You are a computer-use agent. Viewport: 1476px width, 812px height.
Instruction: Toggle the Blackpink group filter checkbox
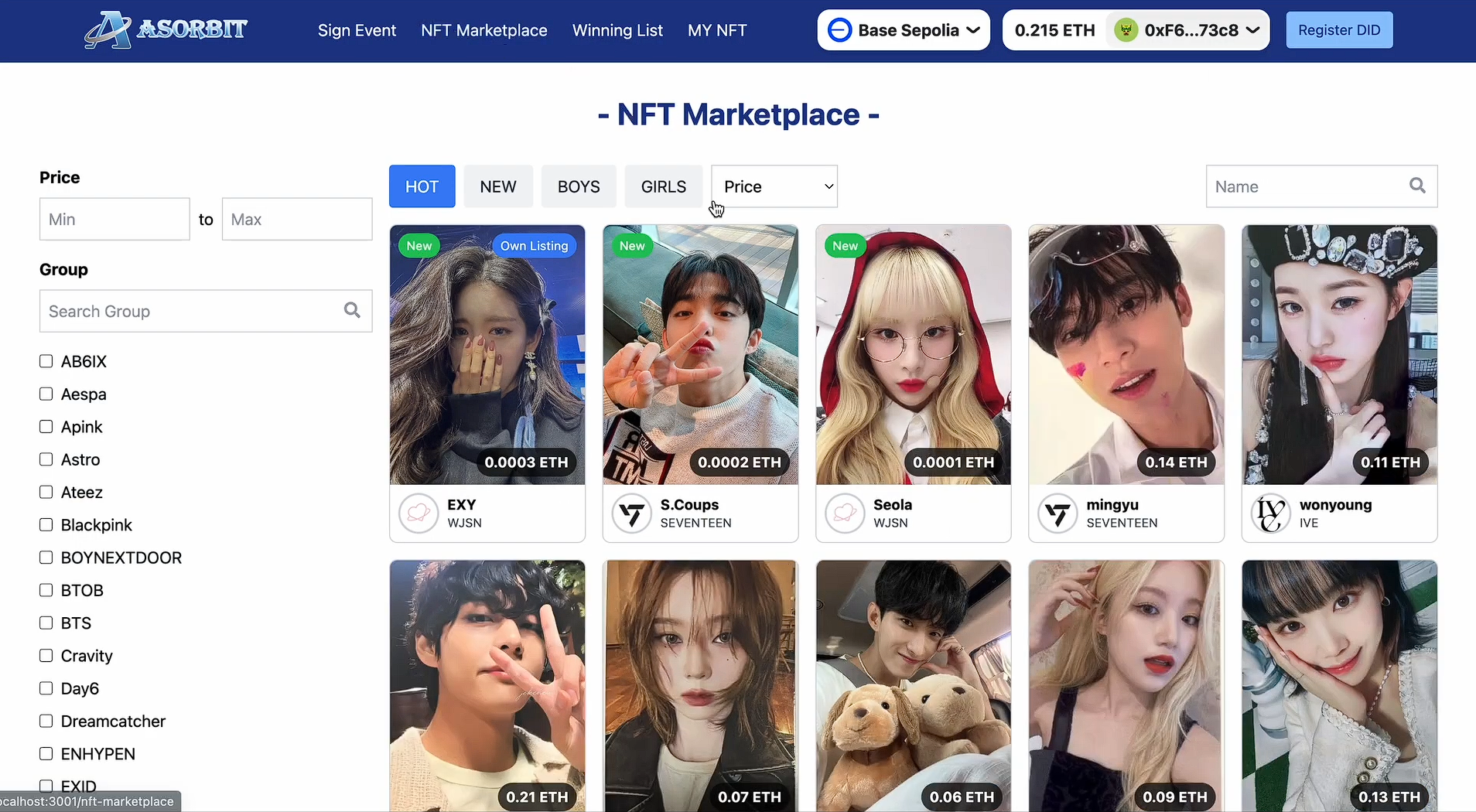[46, 525]
